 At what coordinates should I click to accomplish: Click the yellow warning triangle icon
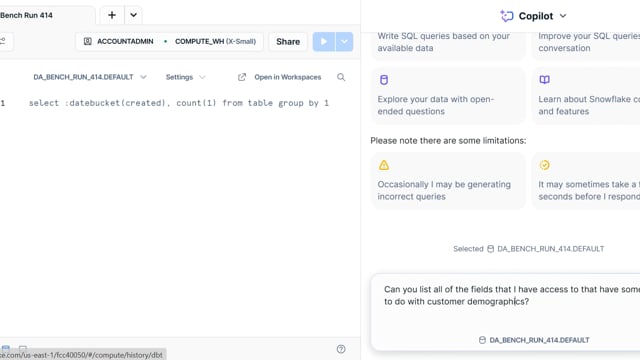pos(384,165)
